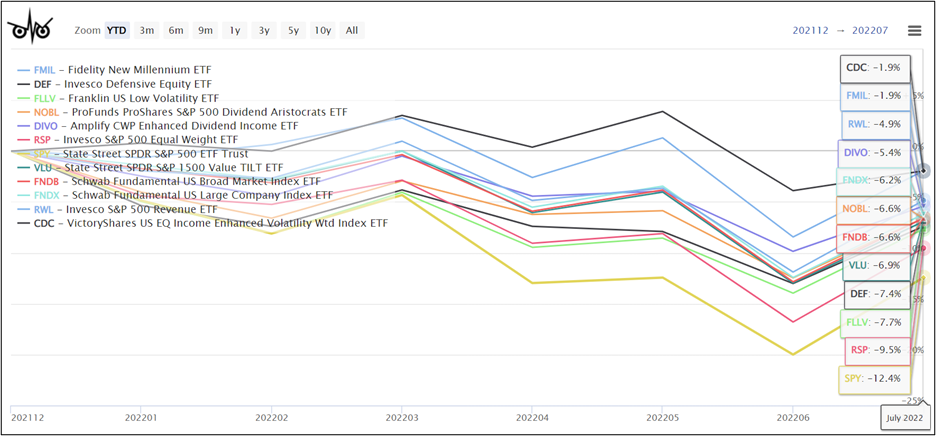Switch zoom to 6m

pos(176,30)
